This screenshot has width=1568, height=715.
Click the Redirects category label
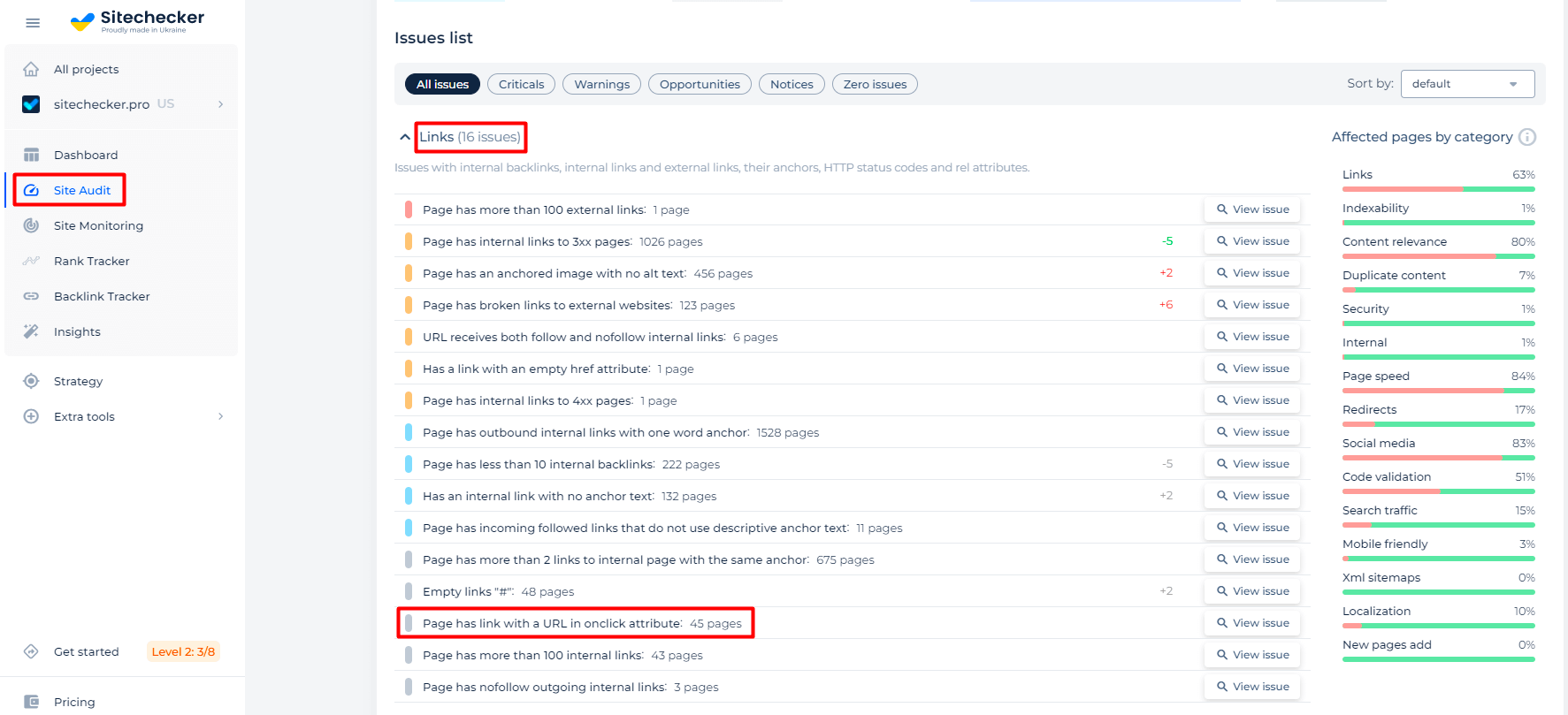point(1369,409)
